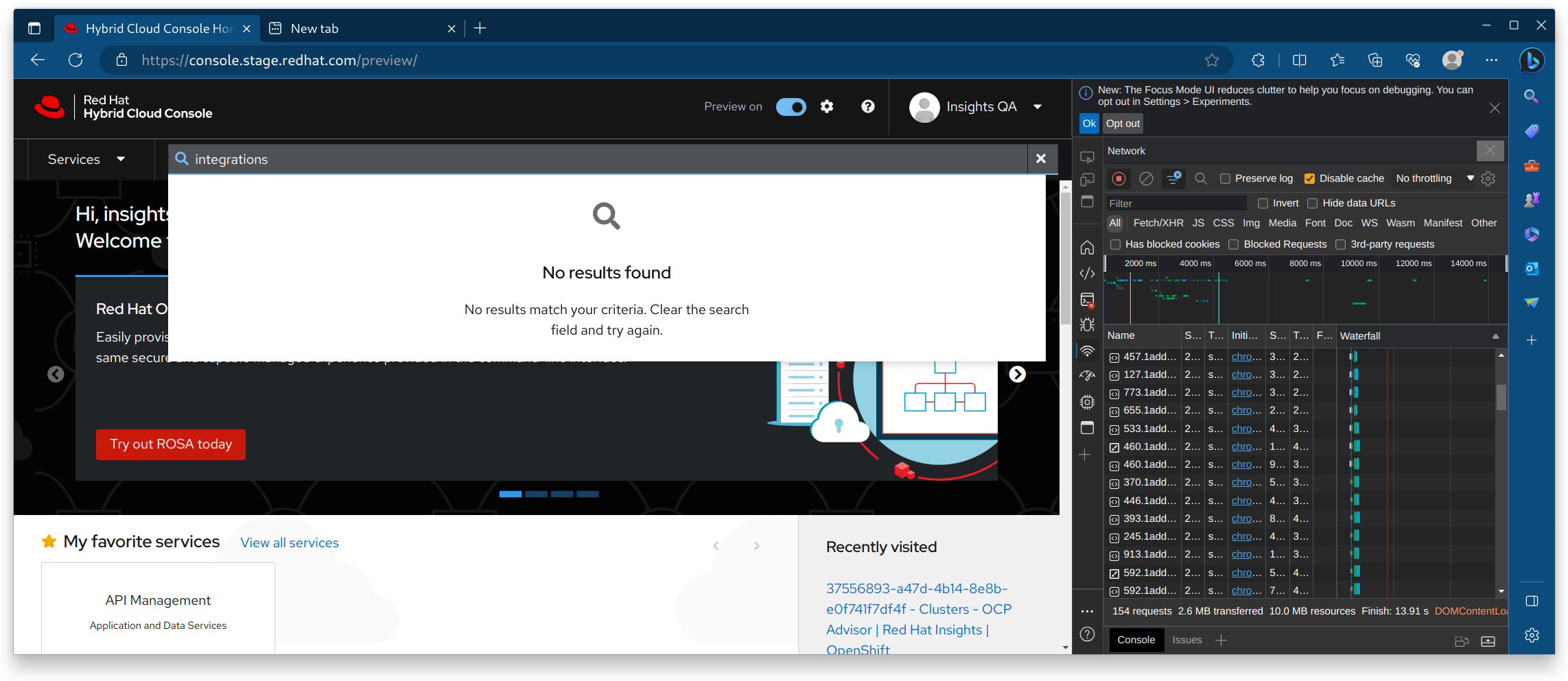Expand the Services dropdown menu

tap(86, 159)
